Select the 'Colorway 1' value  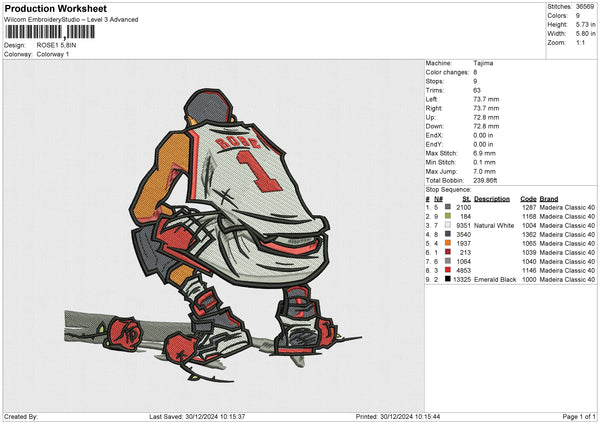[53, 54]
